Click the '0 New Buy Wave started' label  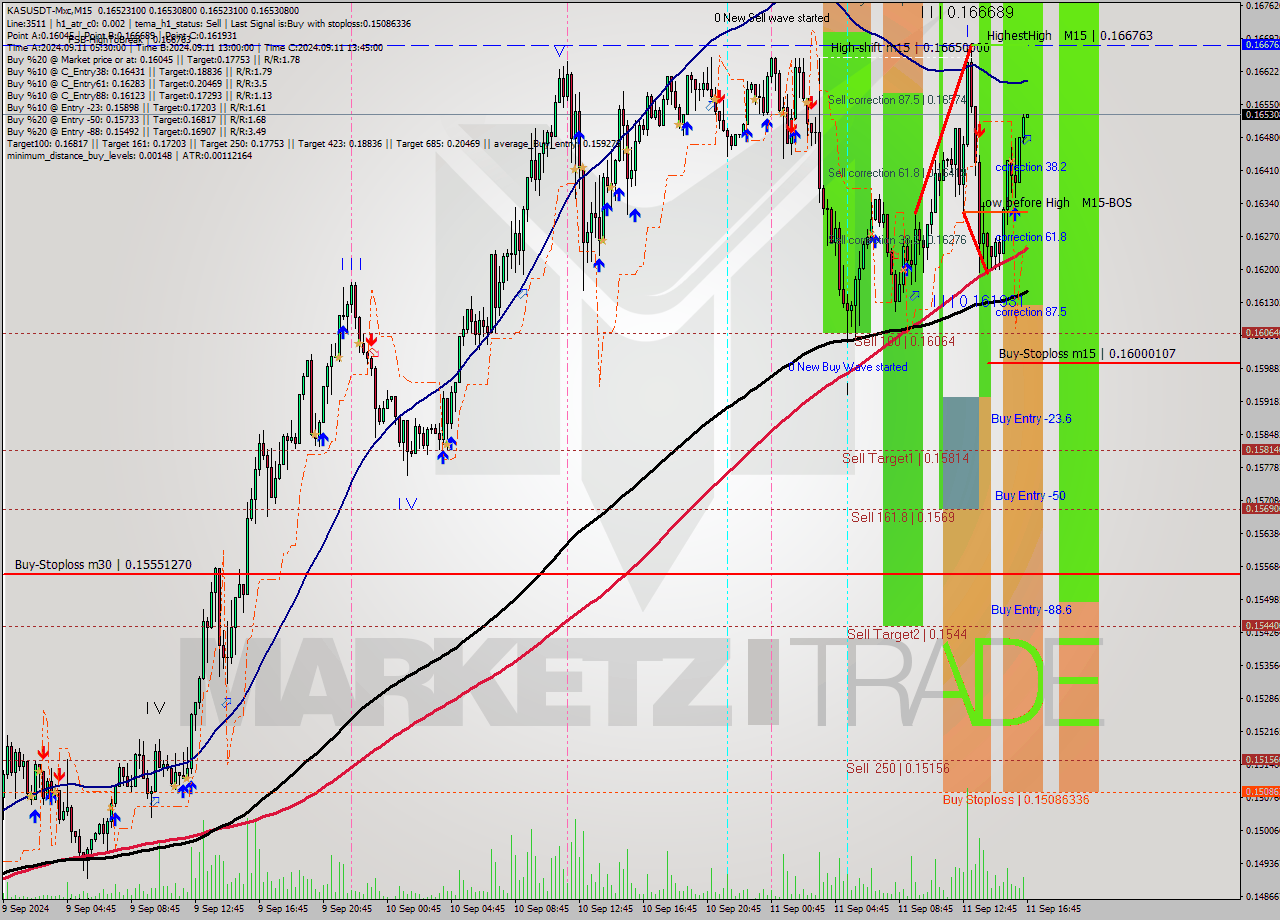tap(848, 367)
